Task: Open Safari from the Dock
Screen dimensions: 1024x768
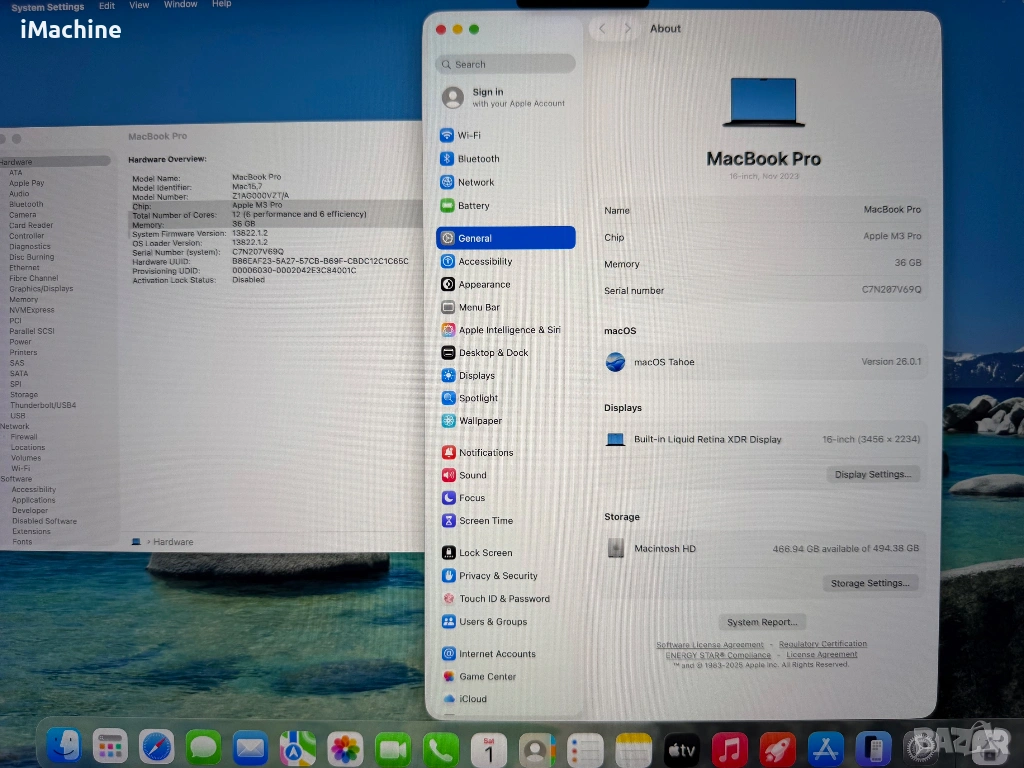Action: [157, 747]
